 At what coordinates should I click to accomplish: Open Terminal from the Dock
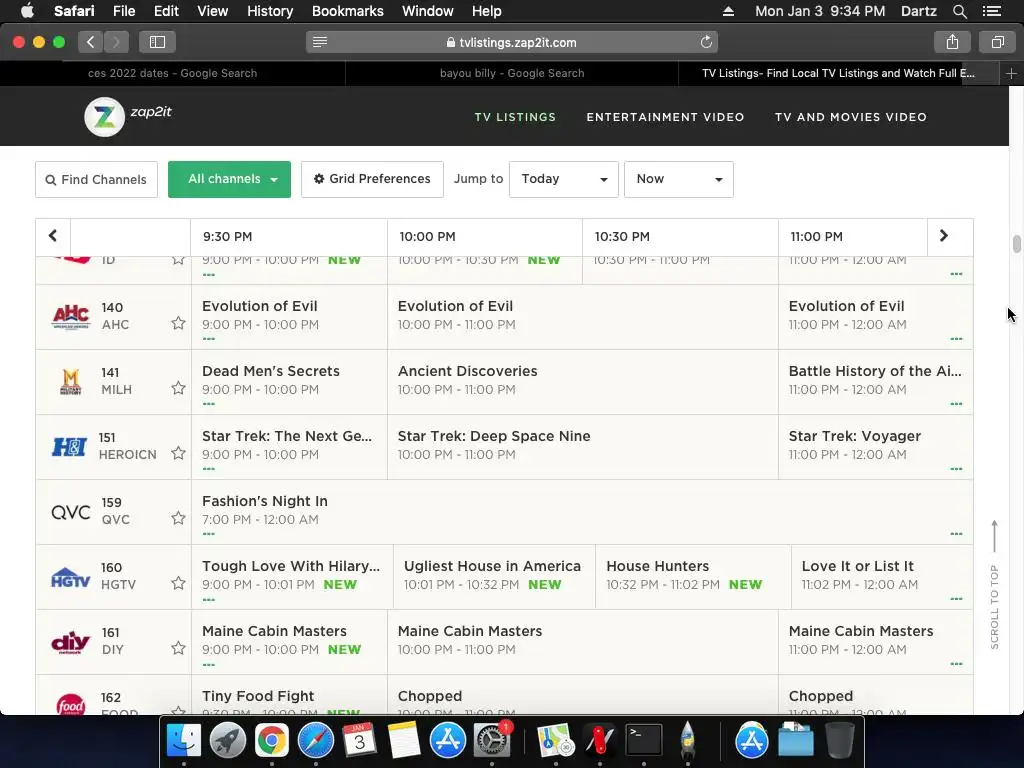pos(644,741)
